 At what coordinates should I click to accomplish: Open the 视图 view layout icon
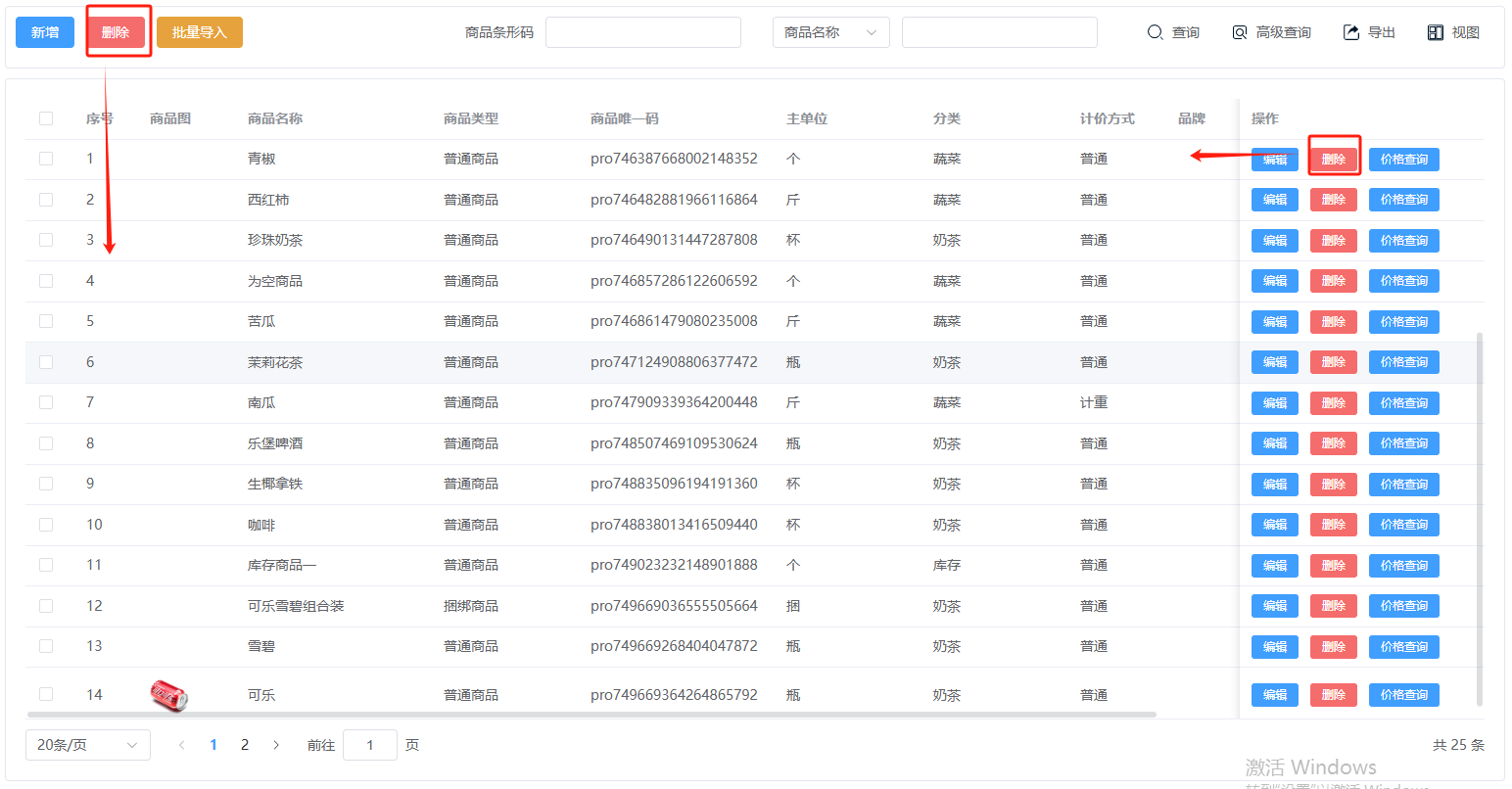(1436, 32)
